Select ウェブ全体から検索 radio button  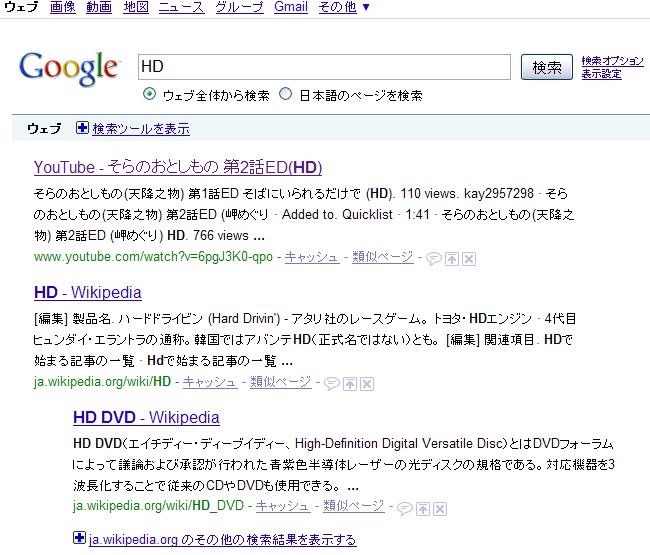point(149,94)
